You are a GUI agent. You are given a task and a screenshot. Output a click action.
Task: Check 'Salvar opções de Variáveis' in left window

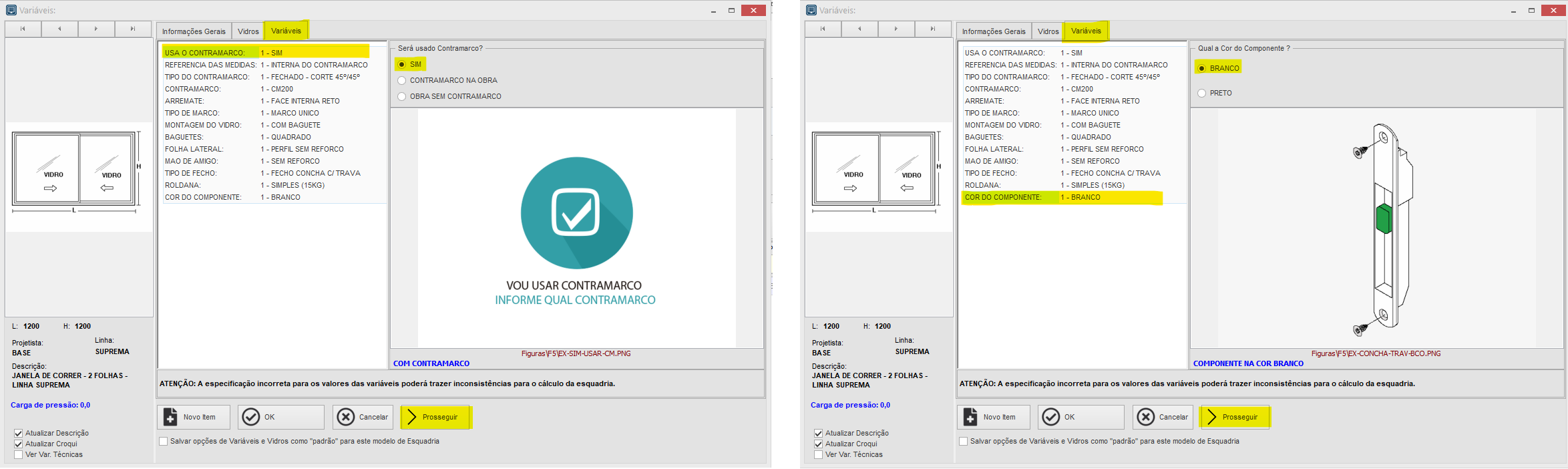pyautogui.click(x=164, y=441)
